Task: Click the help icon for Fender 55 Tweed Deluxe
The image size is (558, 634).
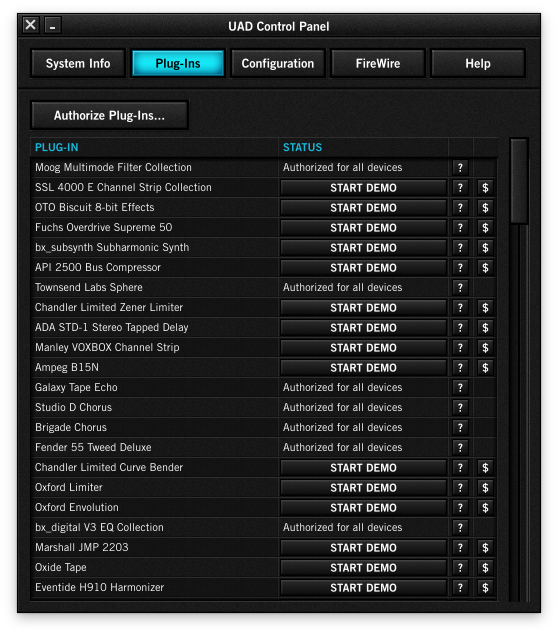Action: point(460,448)
